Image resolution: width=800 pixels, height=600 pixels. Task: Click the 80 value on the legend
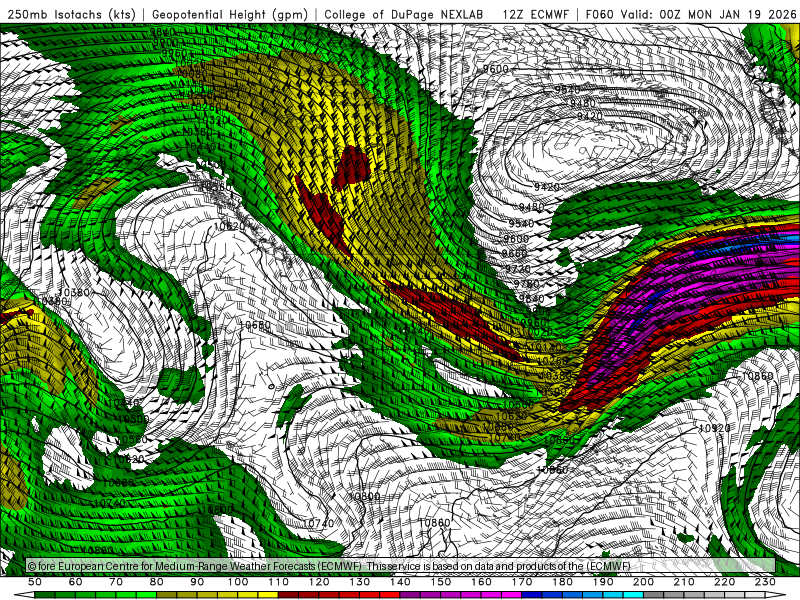pos(157,582)
